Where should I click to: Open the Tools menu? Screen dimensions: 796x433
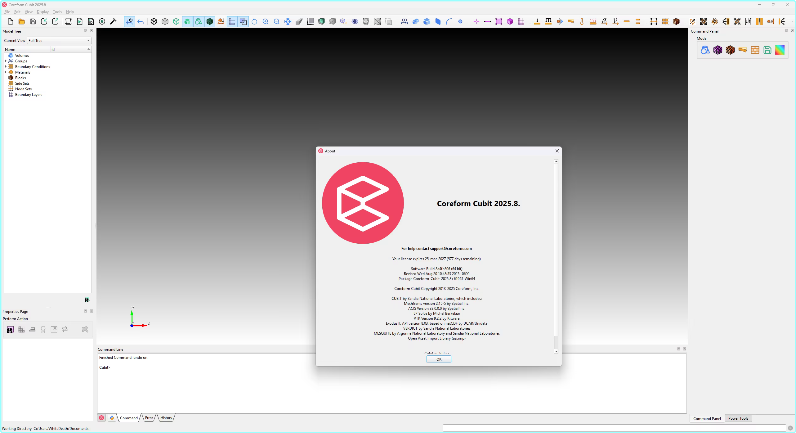[57, 12]
